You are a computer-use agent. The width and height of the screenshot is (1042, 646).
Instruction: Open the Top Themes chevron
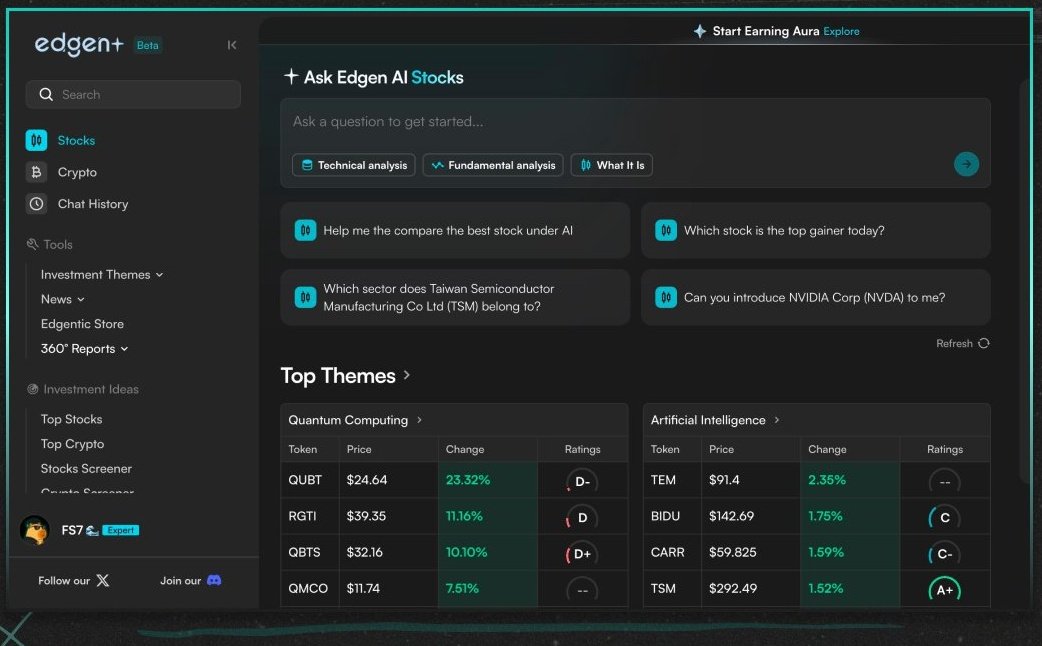tap(407, 375)
